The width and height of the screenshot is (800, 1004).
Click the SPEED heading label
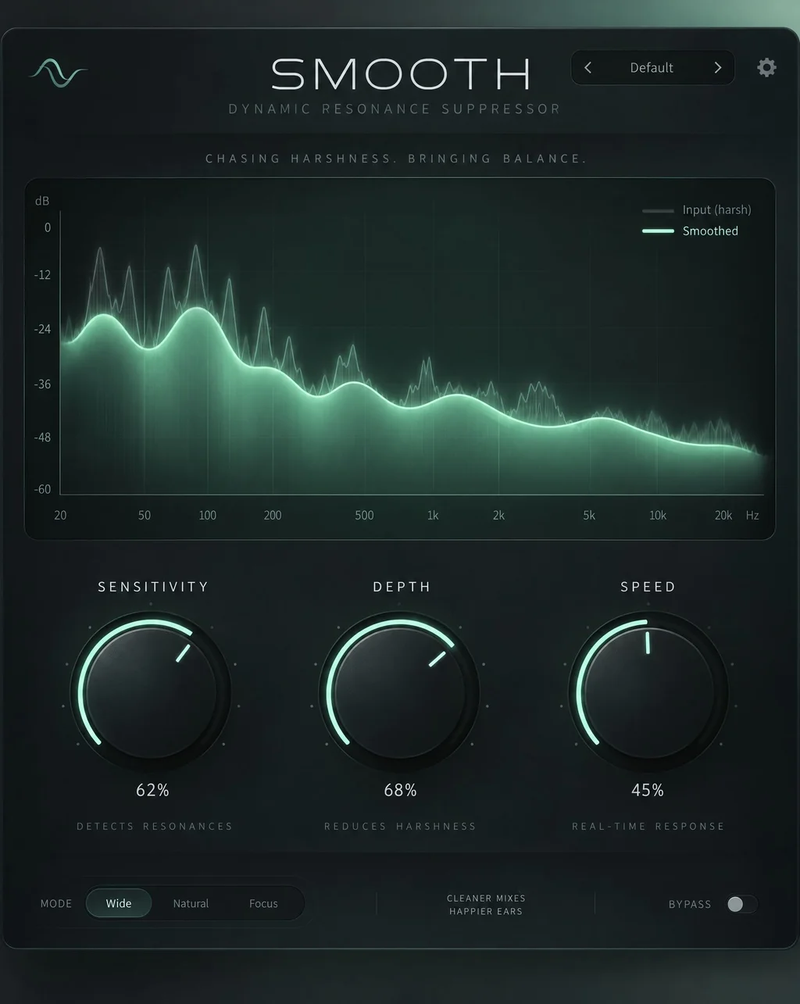click(x=648, y=587)
